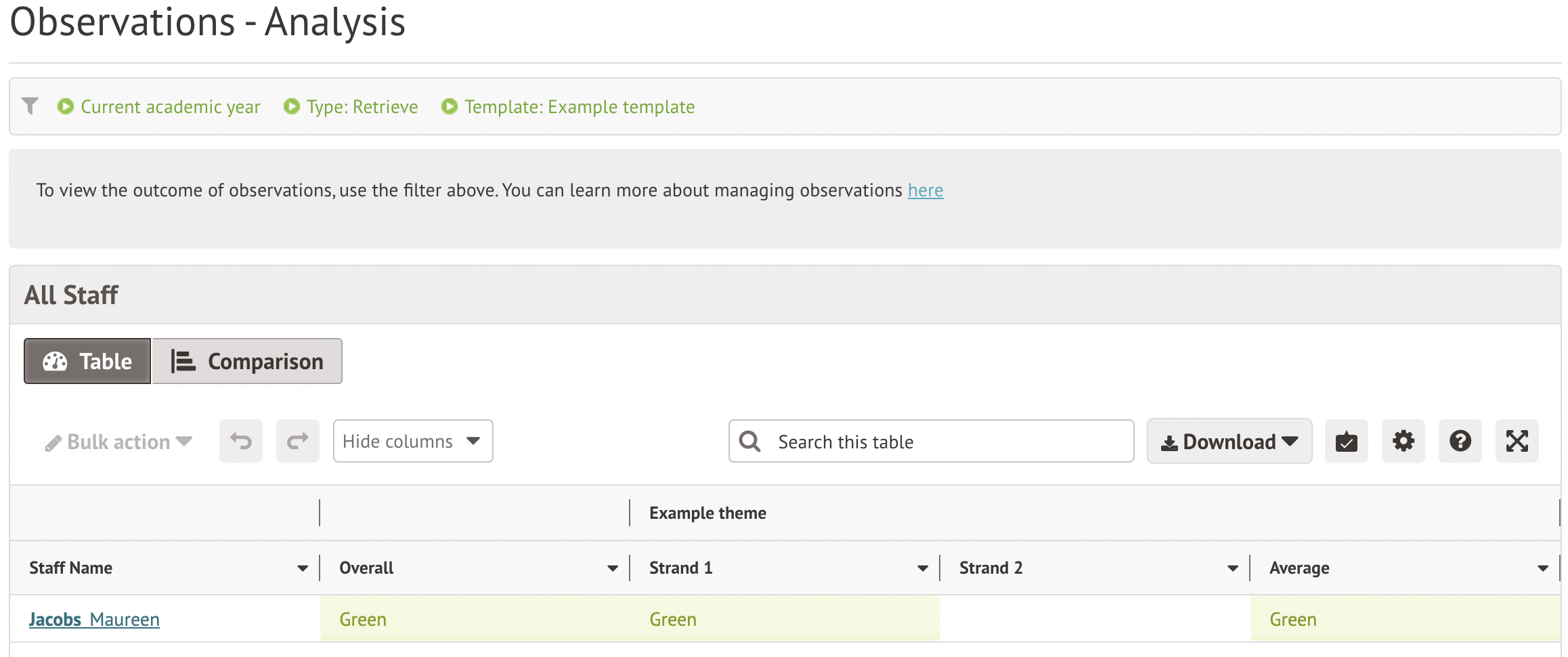Image resolution: width=1568 pixels, height=657 pixels.
Task: Open the Jacobs Maureen staff link
Action: 94,620
